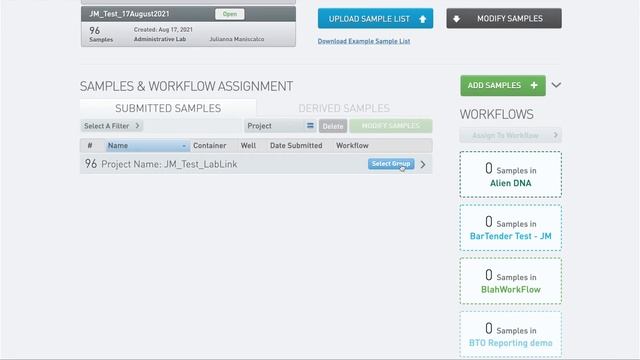This screenshot has height=360, width=640.
Task: Click the Workflows heading
Action: point(496,114)
